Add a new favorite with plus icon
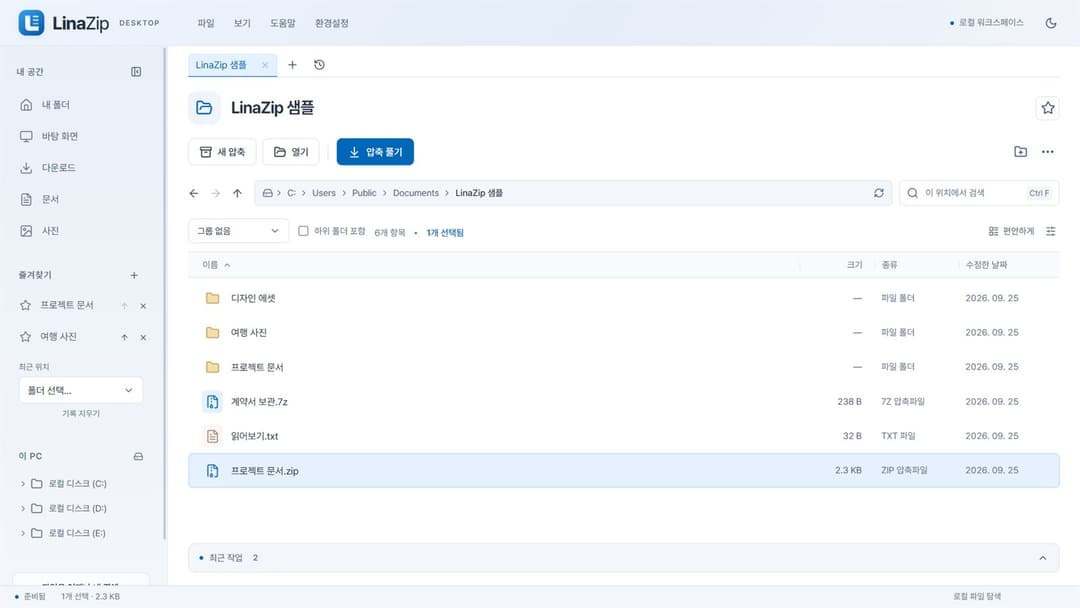The width and height of the screenshot is (1080, 608). (134, 275)
